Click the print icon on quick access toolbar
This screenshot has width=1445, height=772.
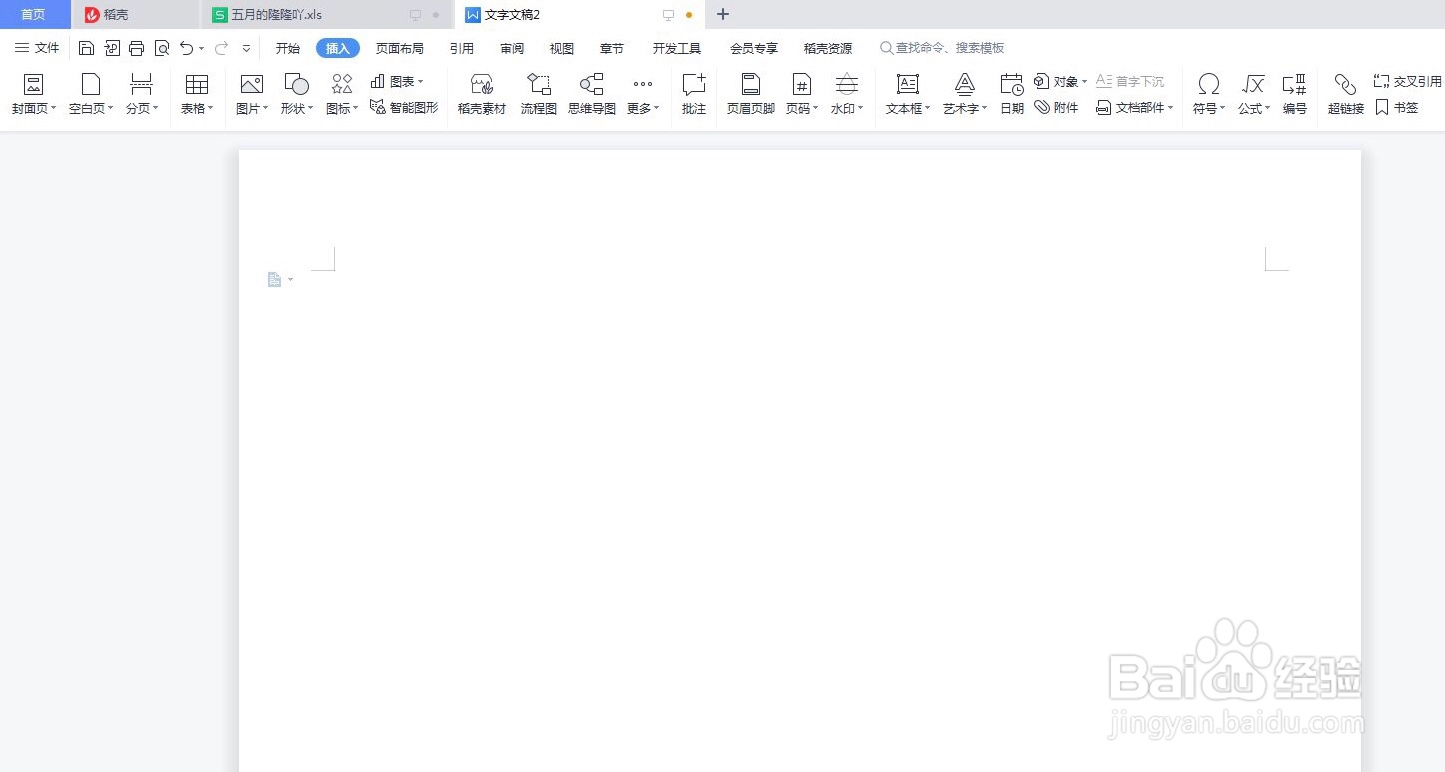(137, 47)
